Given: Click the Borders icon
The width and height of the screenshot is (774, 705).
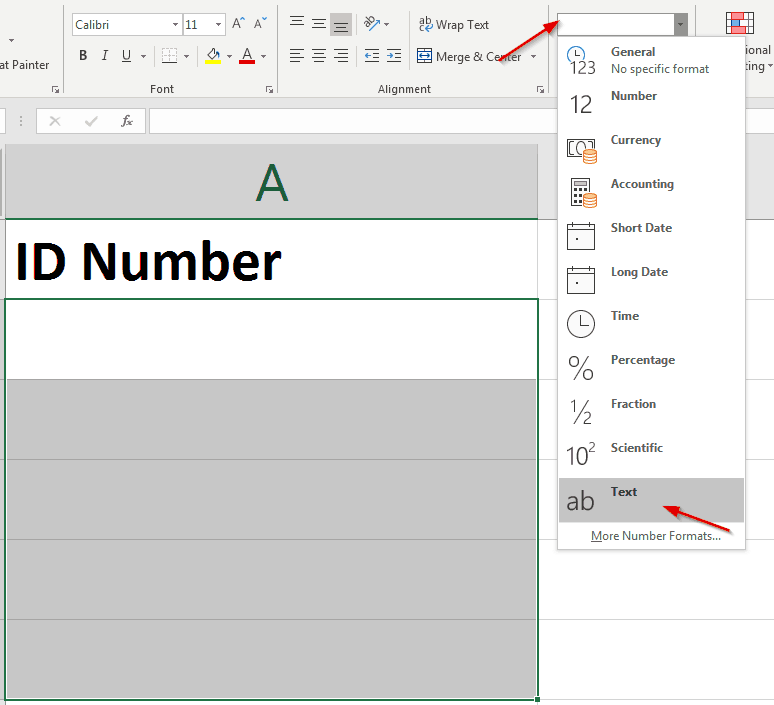Looking at the screenshot, I should click(x=169, y=56).
